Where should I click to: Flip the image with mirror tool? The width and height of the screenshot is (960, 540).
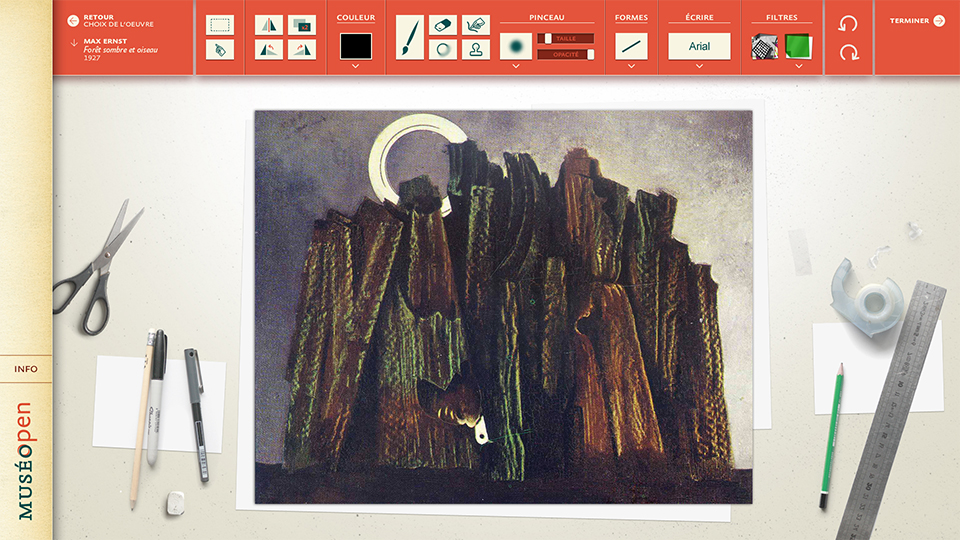269,25
